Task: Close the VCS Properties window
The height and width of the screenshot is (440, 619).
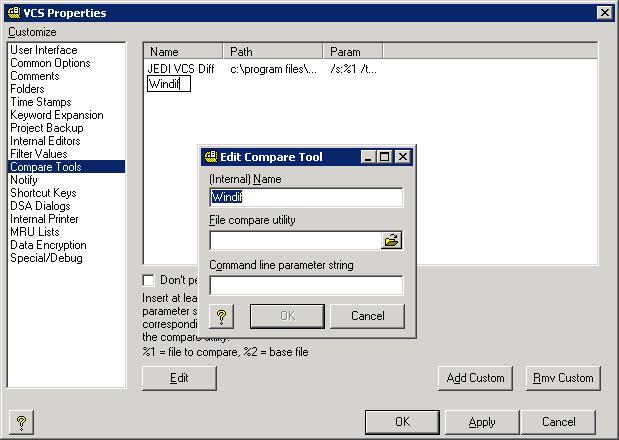Action: [604, 13]
